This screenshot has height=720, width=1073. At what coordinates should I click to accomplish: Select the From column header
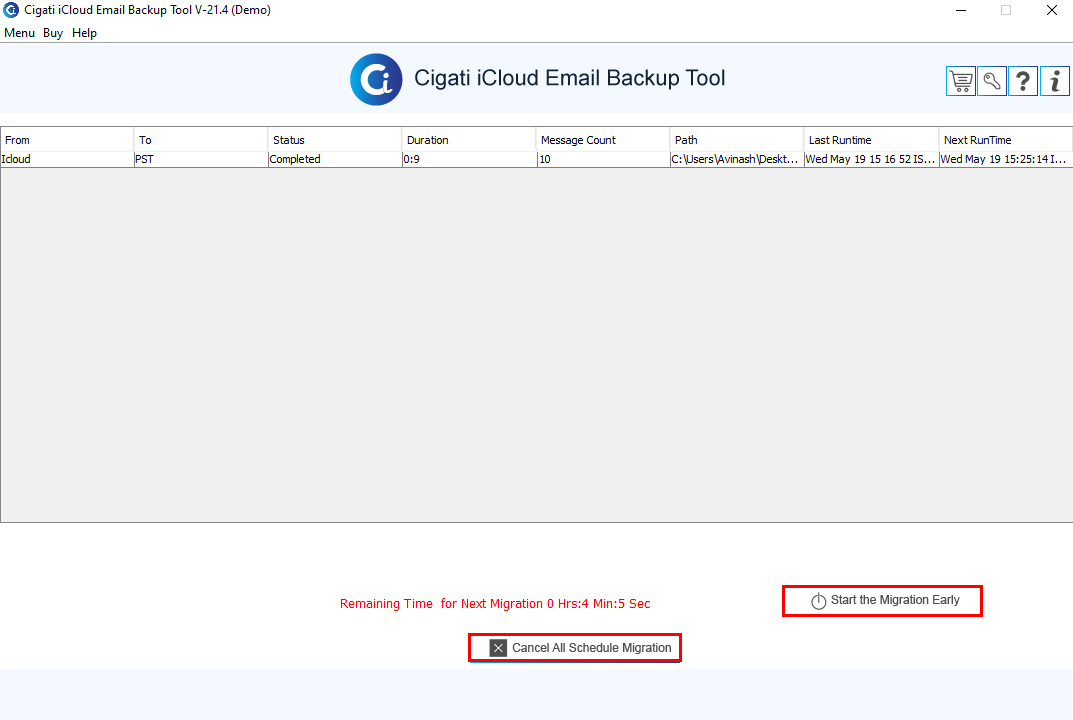click(x=67, y=140)
